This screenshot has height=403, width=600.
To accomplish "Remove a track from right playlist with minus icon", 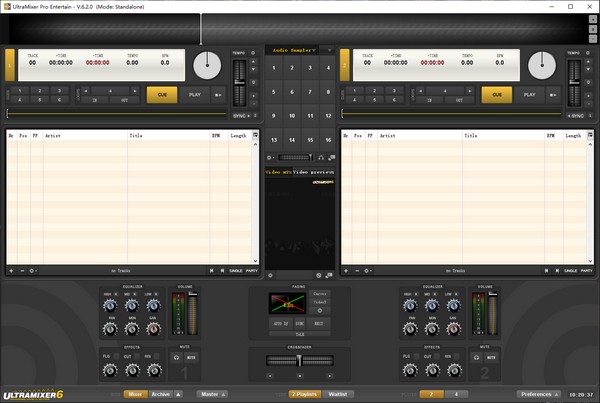I will tap(357, 271).
